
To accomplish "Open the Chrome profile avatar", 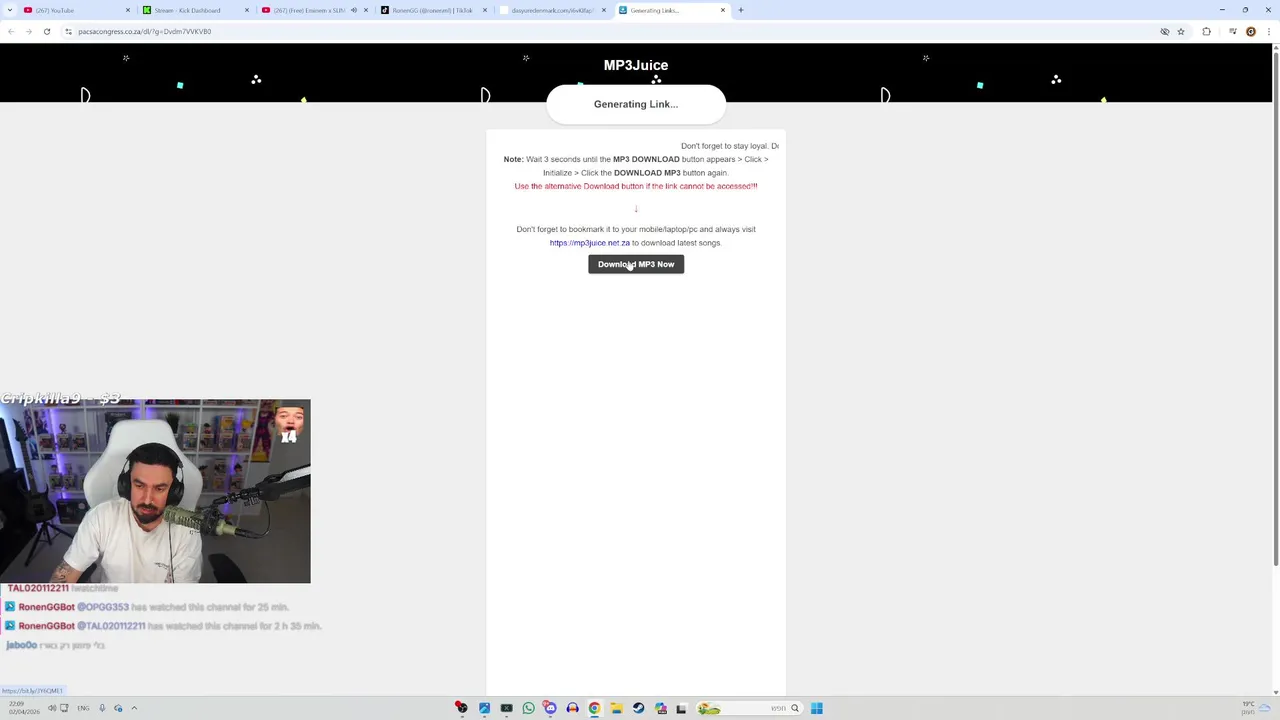I will 1250,31.
